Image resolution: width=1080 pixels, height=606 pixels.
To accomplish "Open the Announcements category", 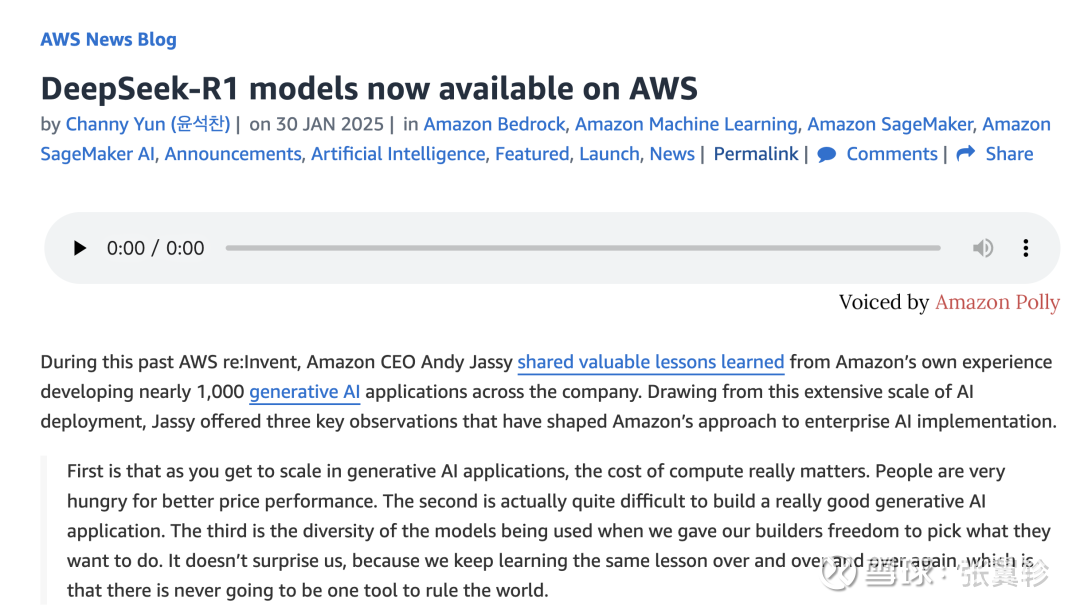I will (x=233, y=154).
